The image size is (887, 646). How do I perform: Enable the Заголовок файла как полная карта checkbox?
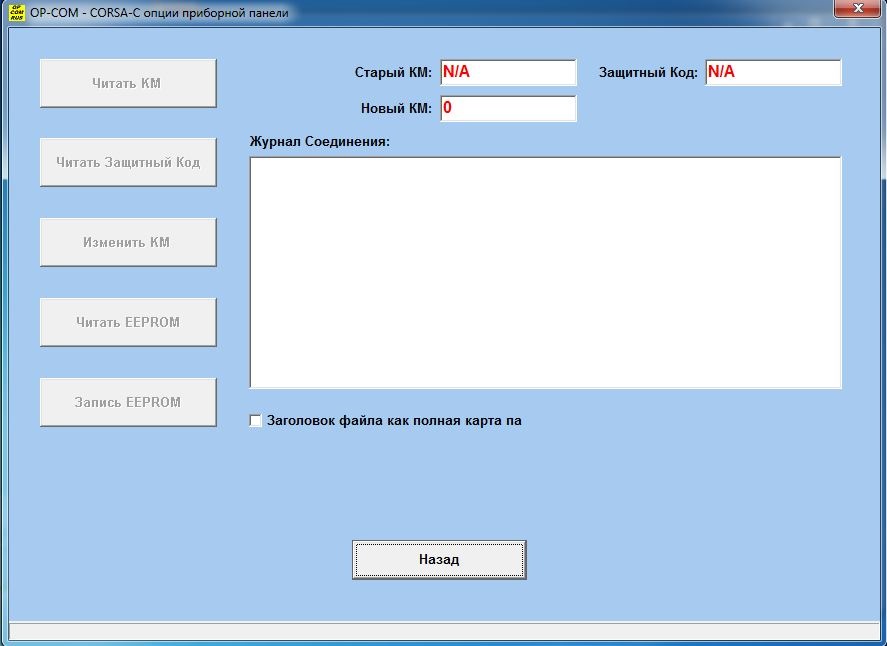tap(256, 421)
